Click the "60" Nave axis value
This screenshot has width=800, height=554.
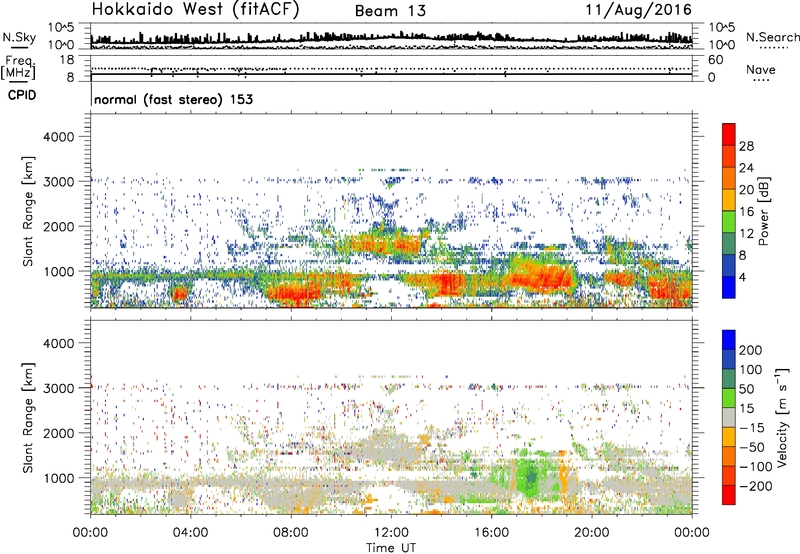tap(716, 60)
